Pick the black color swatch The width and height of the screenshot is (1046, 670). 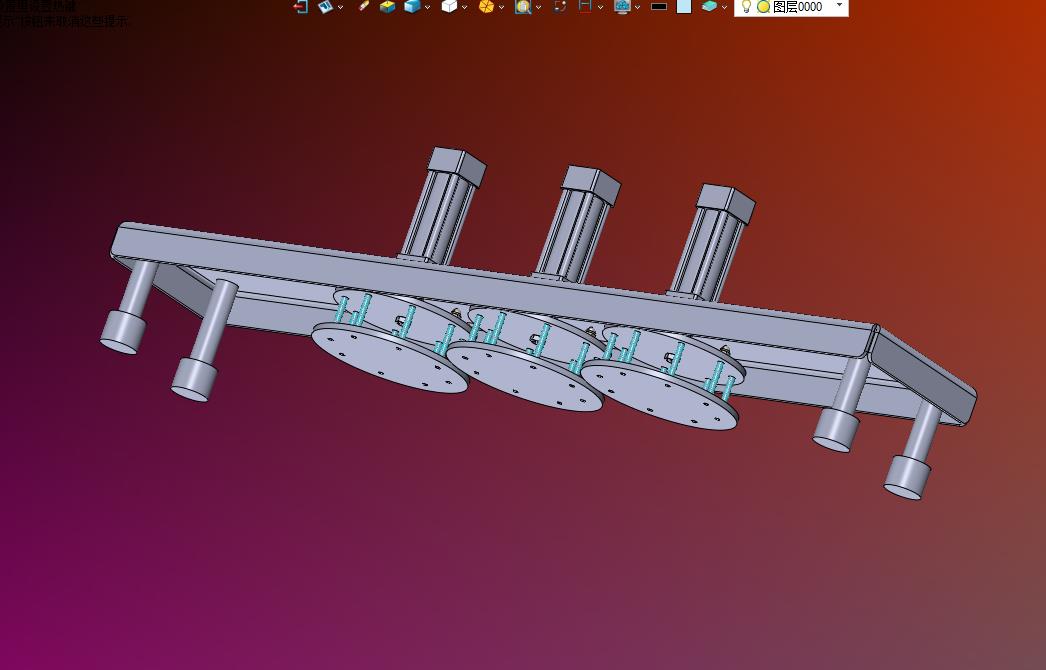659,7
